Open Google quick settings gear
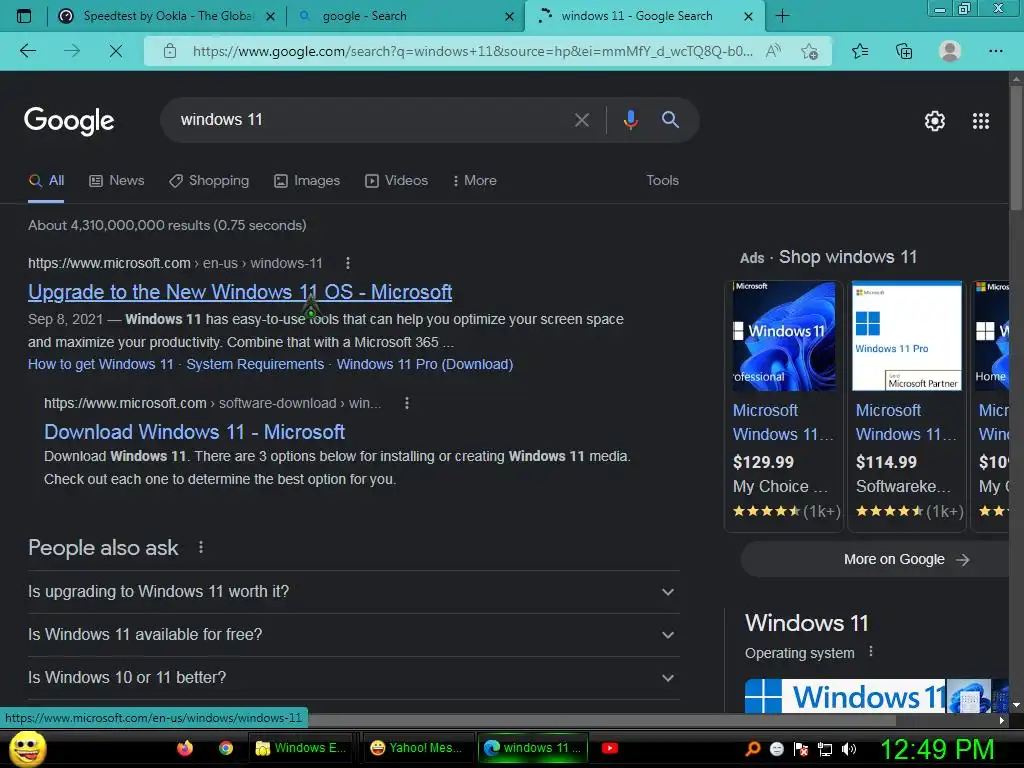 pos(935,121)
